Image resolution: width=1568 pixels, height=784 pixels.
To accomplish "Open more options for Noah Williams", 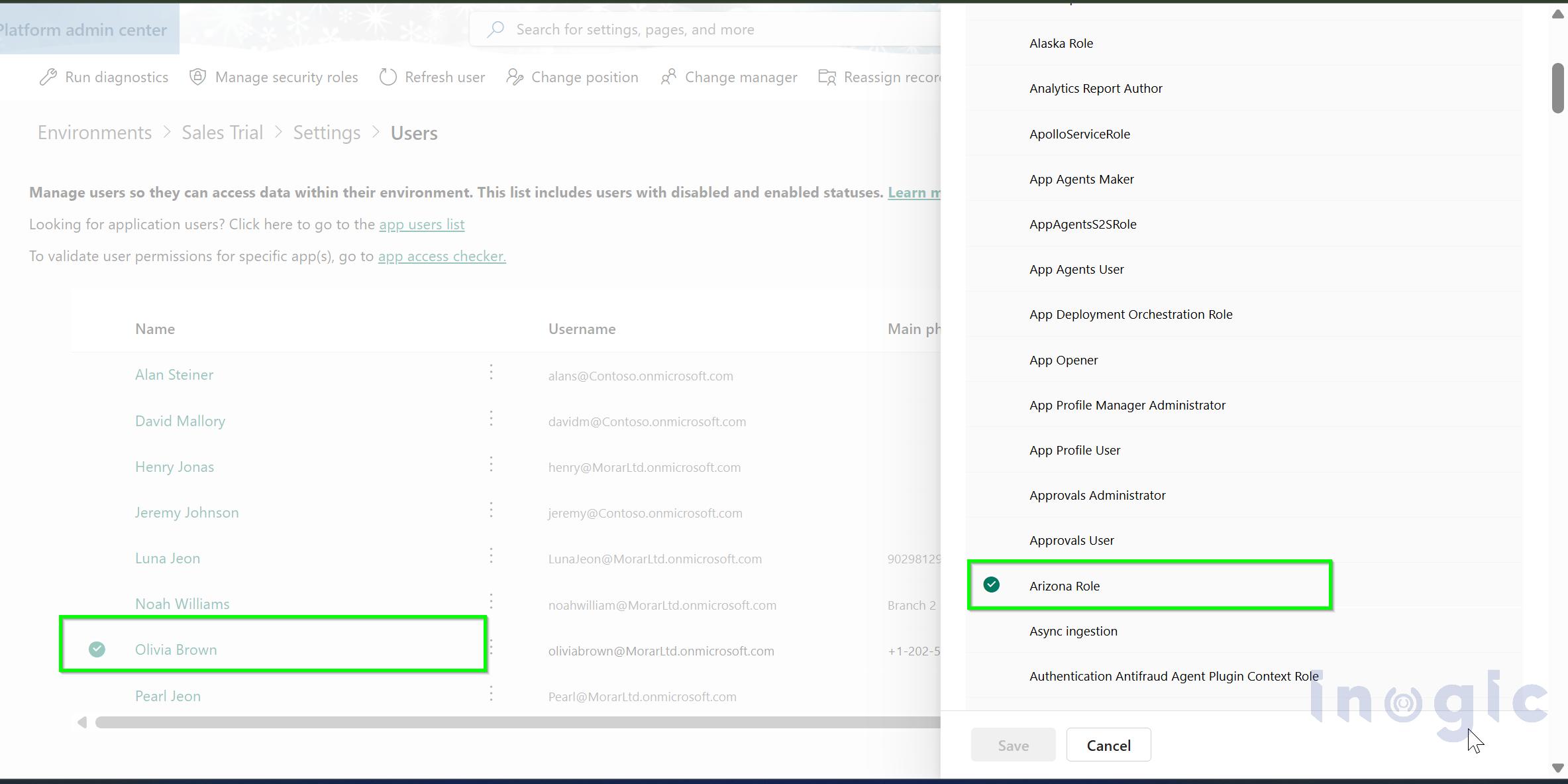I will pyautogui.click(x=491, y=601).
